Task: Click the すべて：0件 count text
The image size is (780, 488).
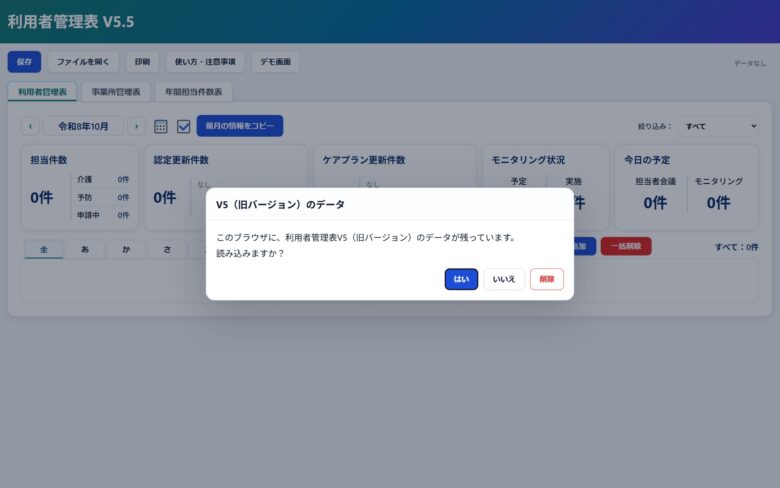Action: pyautogui.click(x=737, y=247)
